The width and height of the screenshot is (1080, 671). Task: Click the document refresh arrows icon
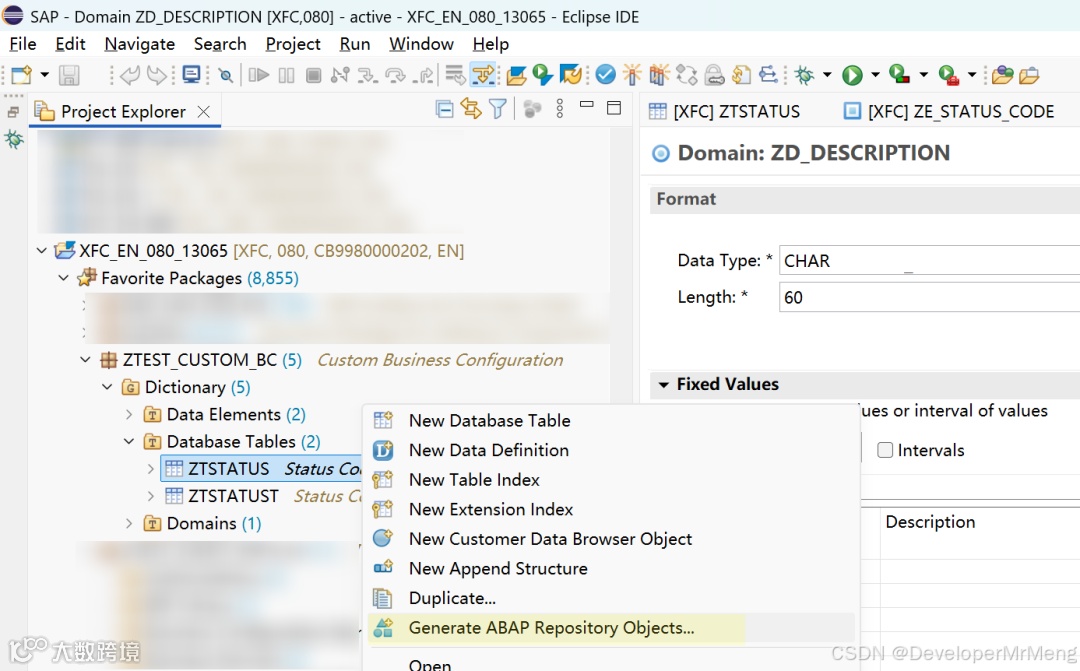(741, 74)
